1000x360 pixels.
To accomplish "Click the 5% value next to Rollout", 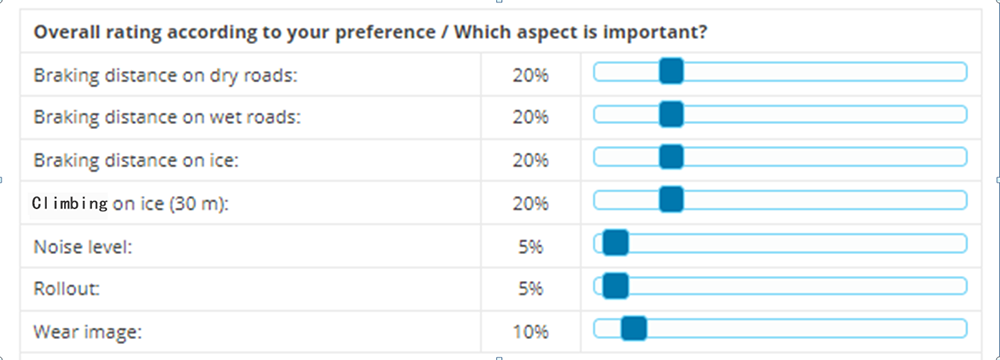I will tap(531, 289).
